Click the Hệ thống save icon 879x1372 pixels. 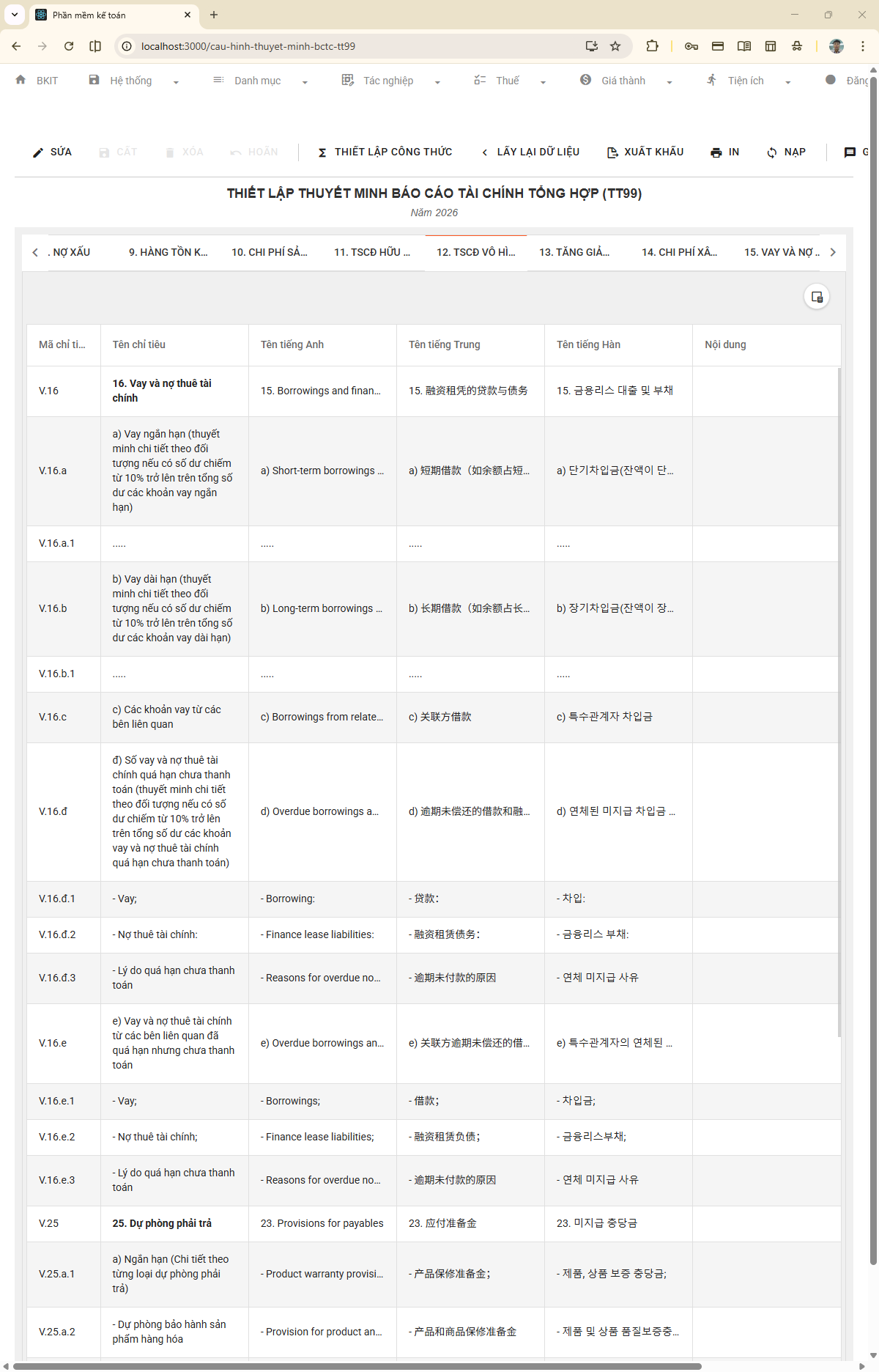94,80
